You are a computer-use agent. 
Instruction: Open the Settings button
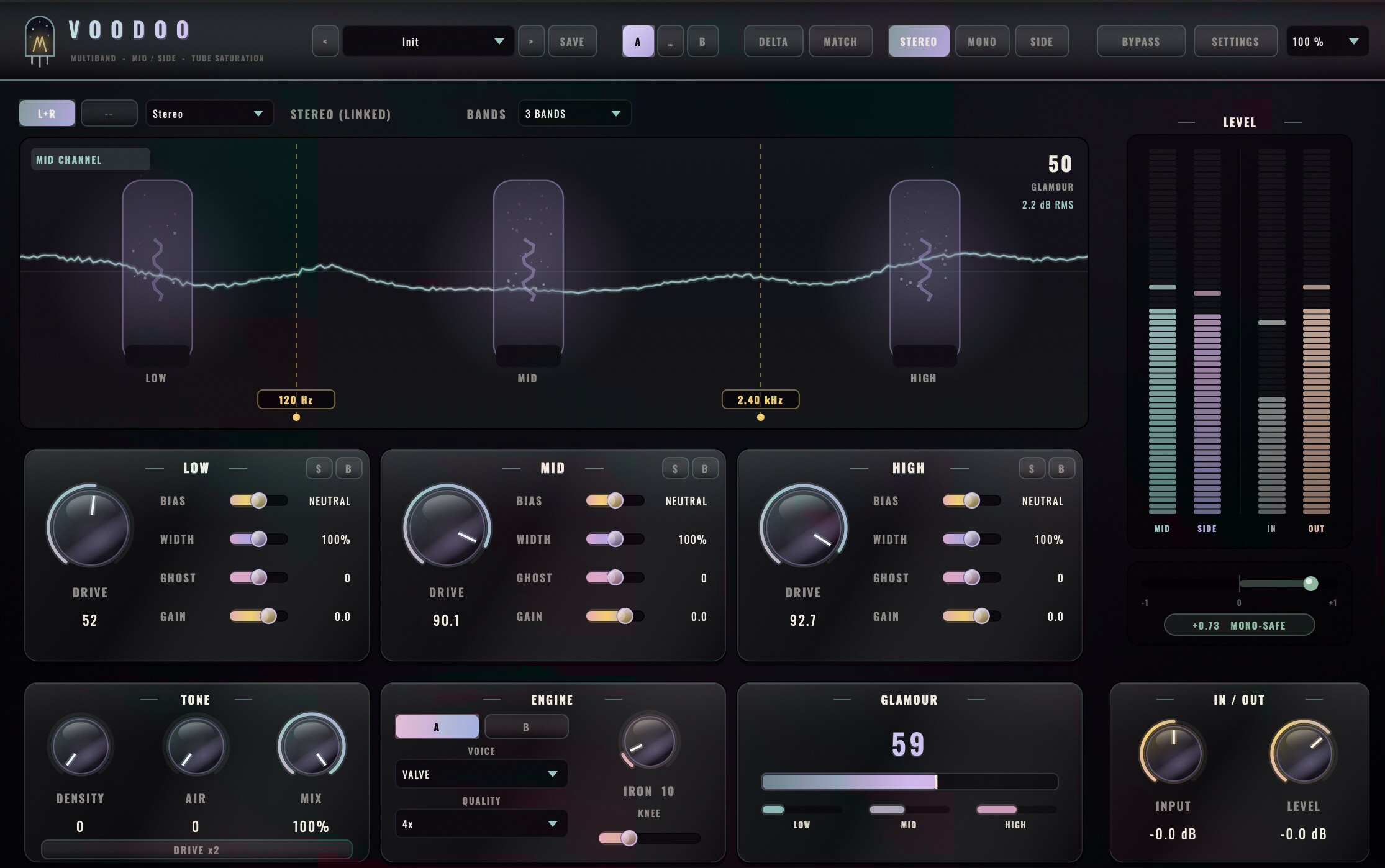coord(1235,42)
